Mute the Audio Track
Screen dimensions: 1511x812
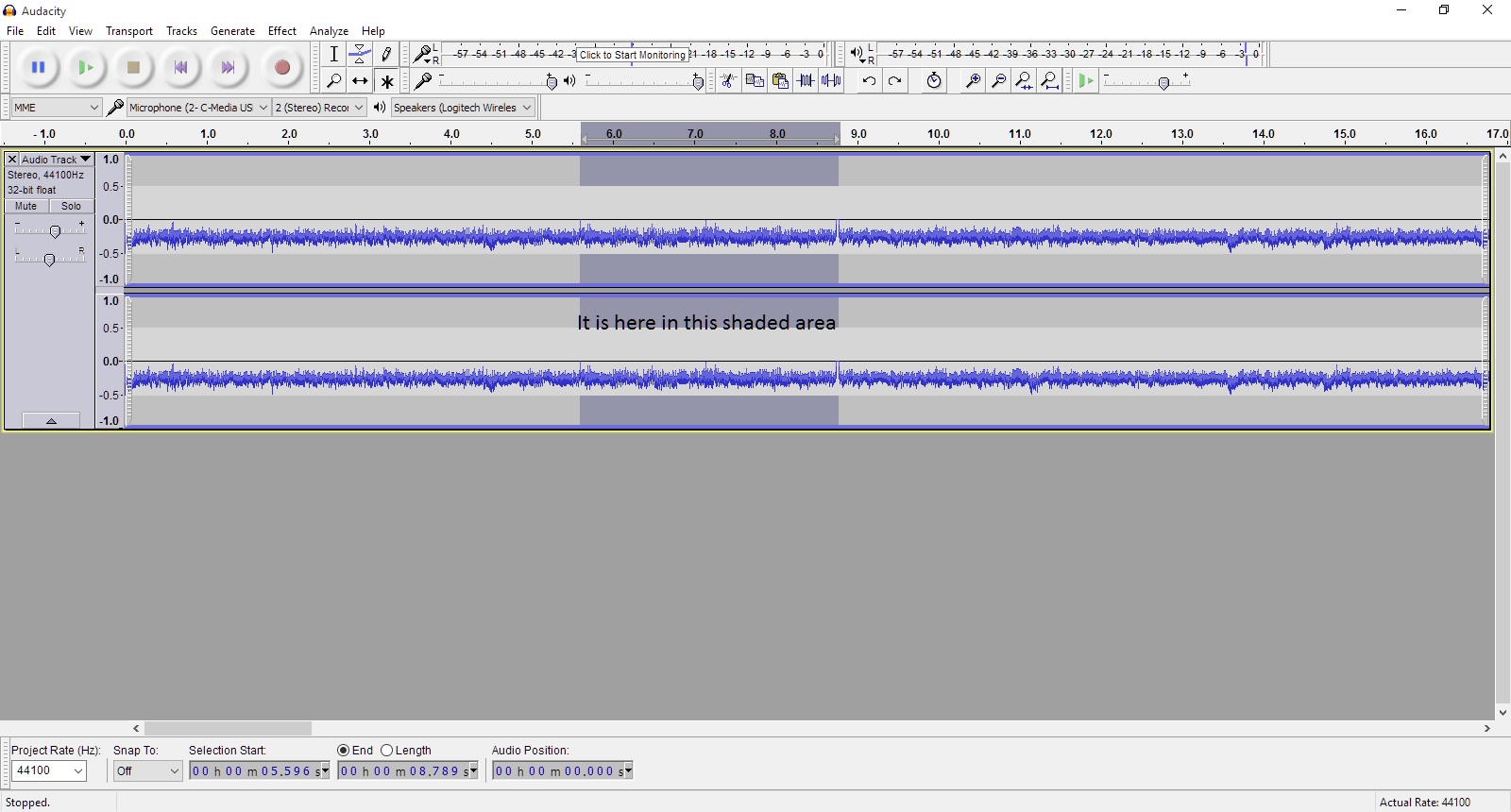[x=26, y=206]
